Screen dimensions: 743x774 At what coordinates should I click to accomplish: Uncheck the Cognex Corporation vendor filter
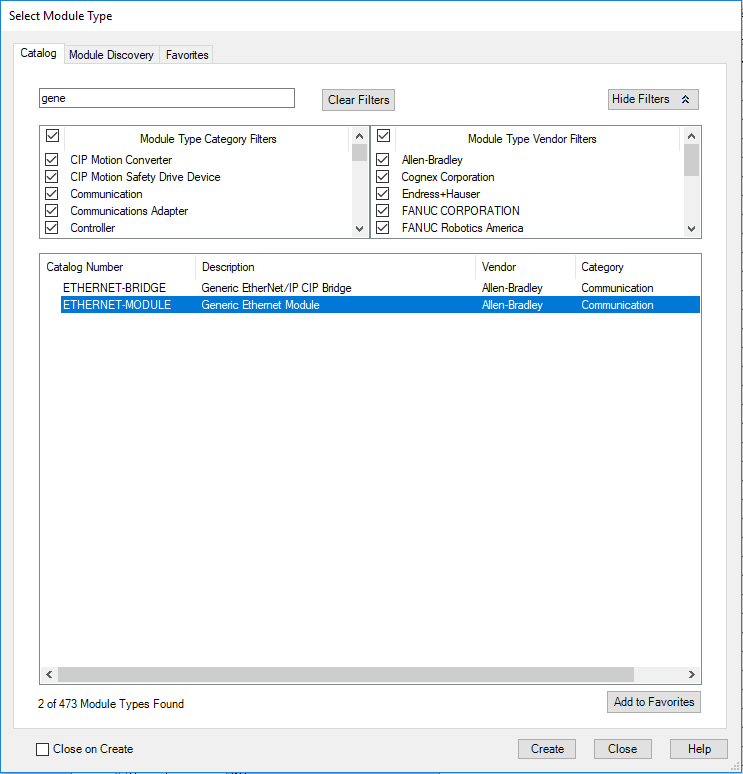tap(382, 177)
